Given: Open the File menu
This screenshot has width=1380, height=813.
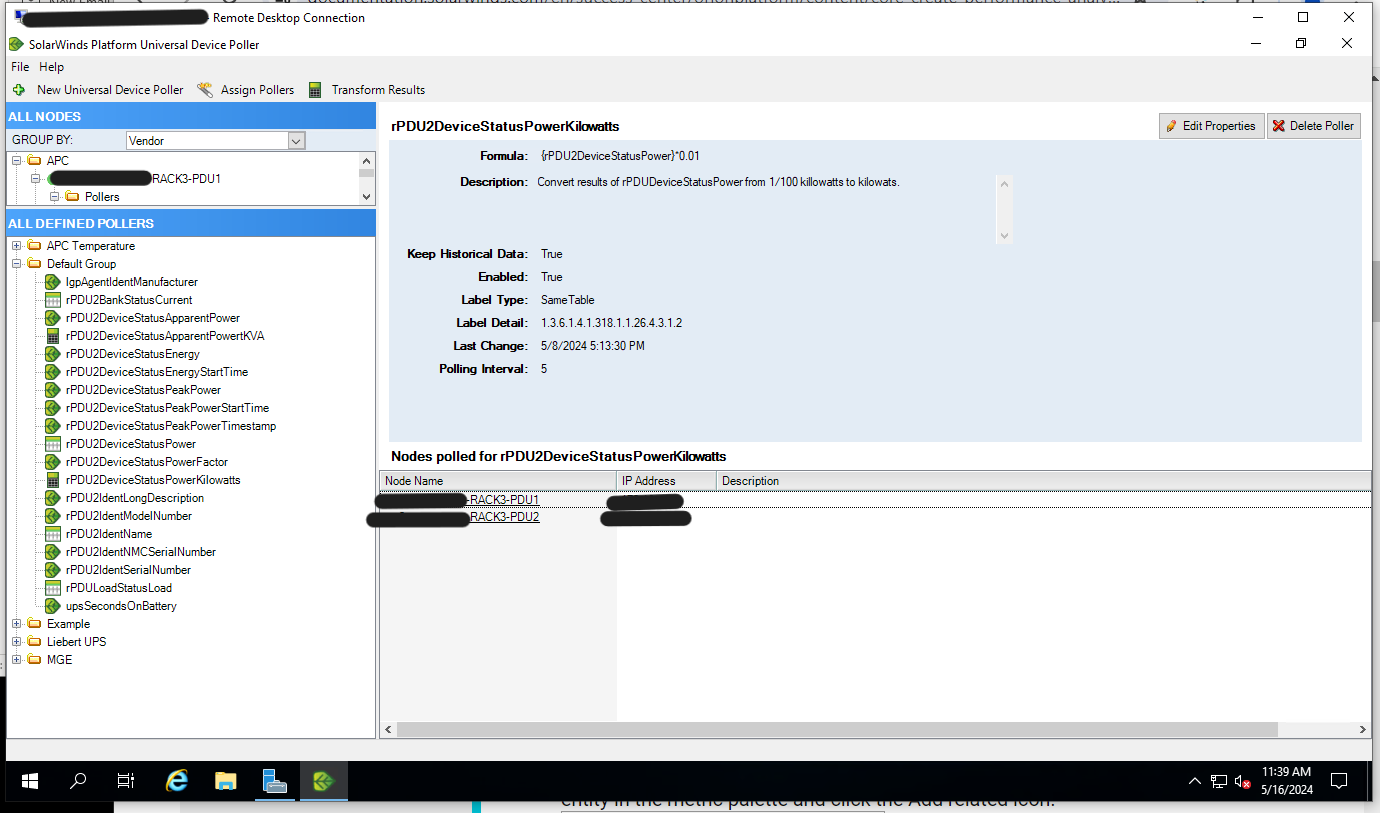Looking at the screenshot, I should [x=20, y=67].
